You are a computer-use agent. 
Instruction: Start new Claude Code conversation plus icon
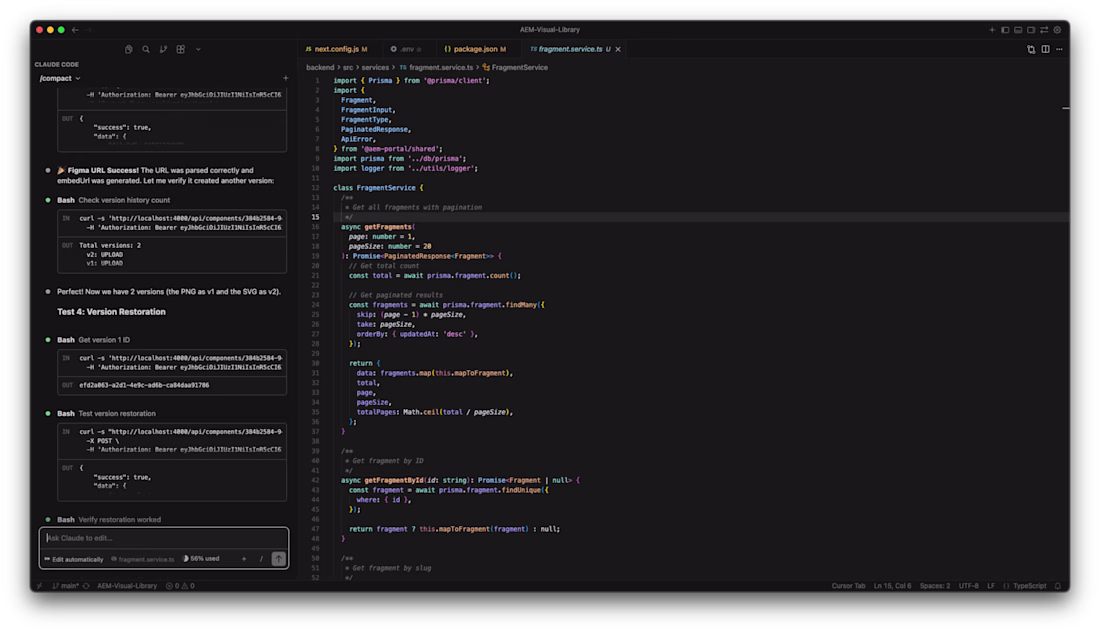coord(285,78)
